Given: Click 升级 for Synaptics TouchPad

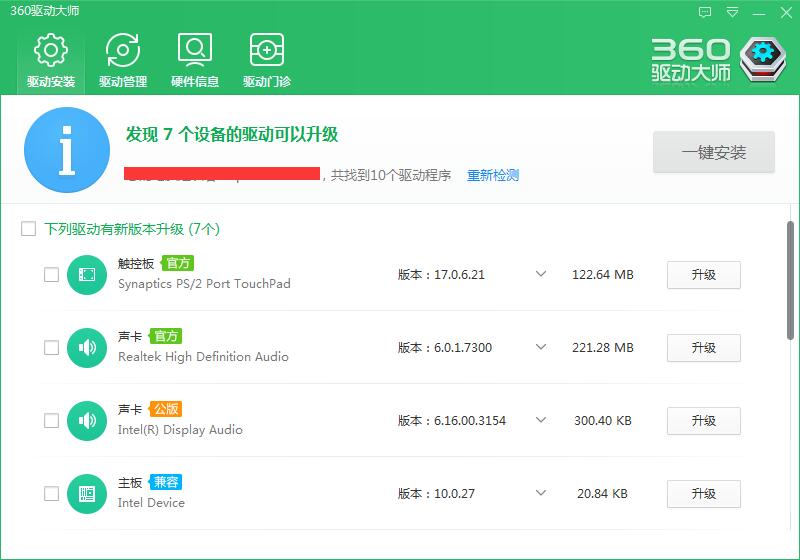Looking at the screenshot, I should 704,275.
